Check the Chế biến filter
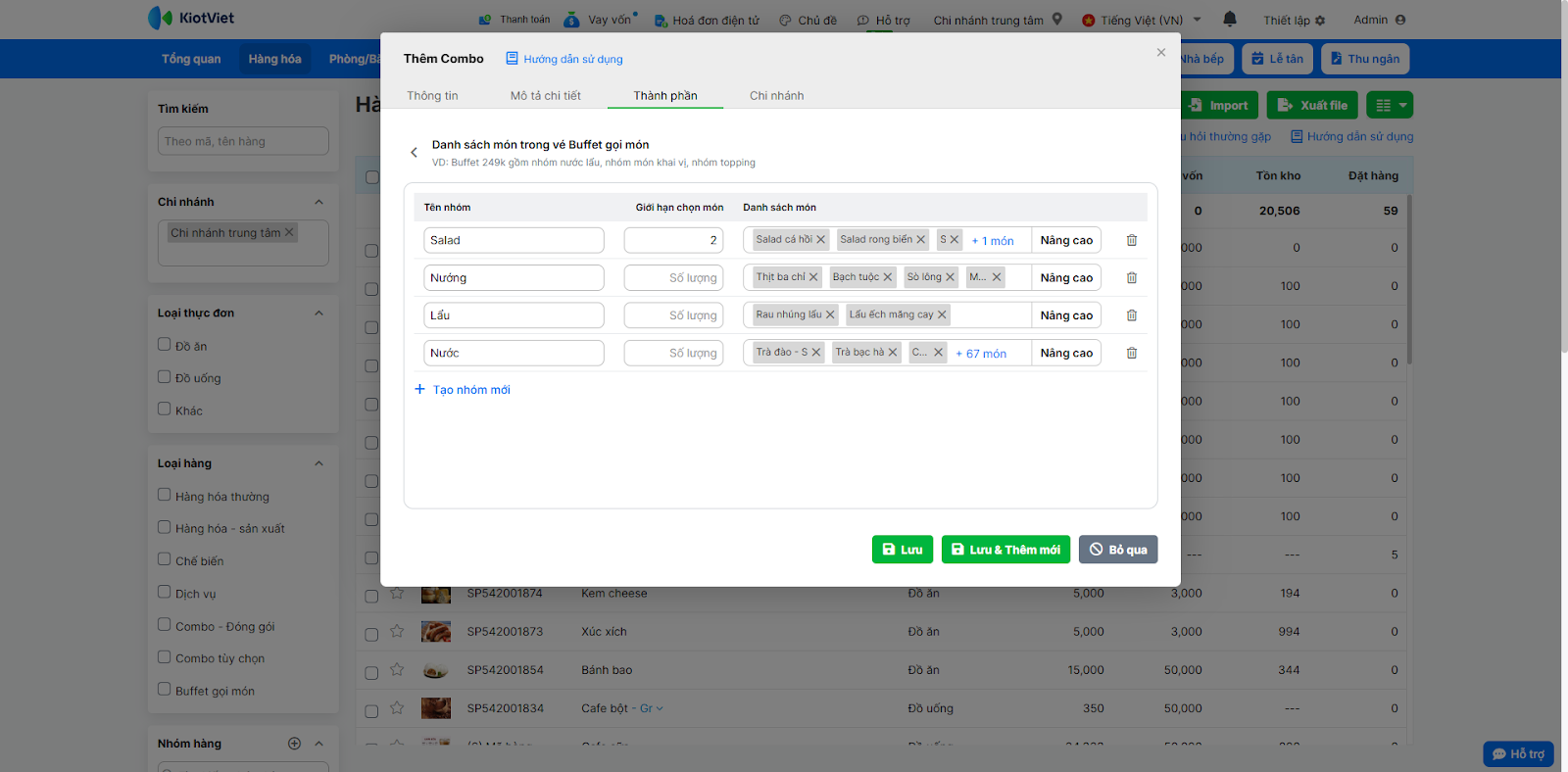The image size is (1568, 772). [165, 559]
